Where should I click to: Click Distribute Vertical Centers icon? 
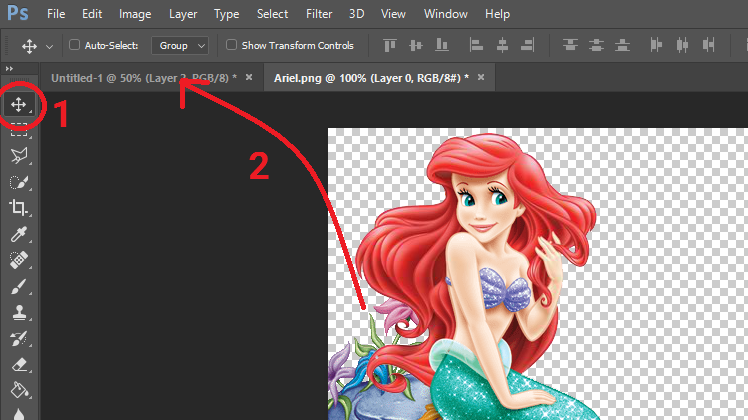click(596, 45)
